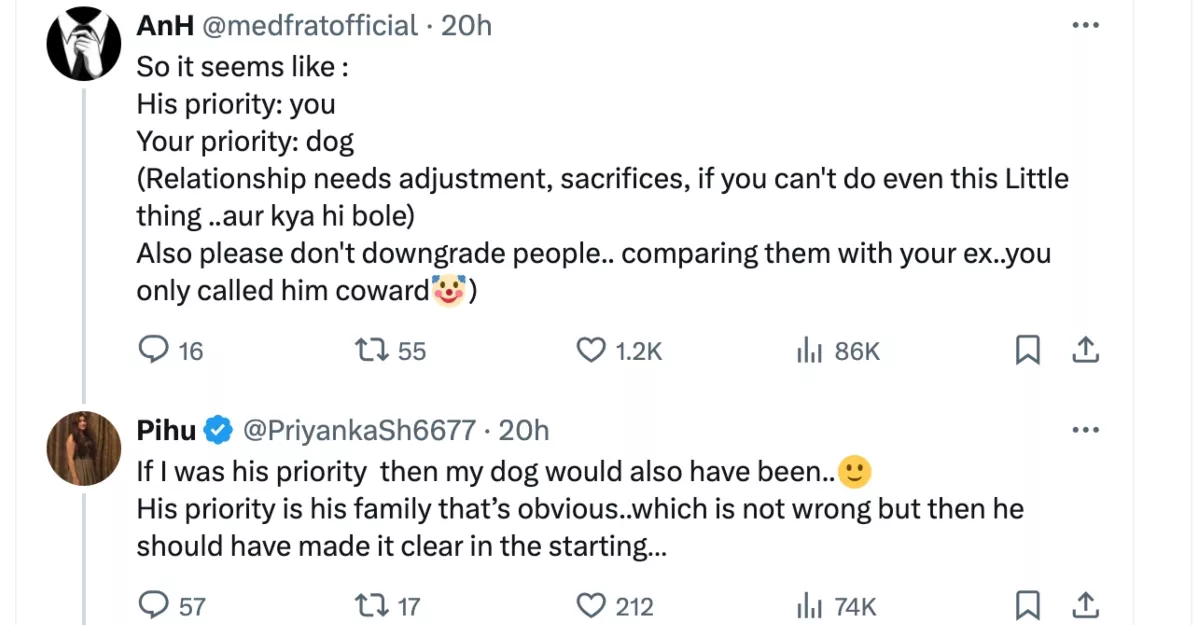Bookmark AnH's tweet
Viewport: 1200px width, 625px height.
click(1027, 350)
